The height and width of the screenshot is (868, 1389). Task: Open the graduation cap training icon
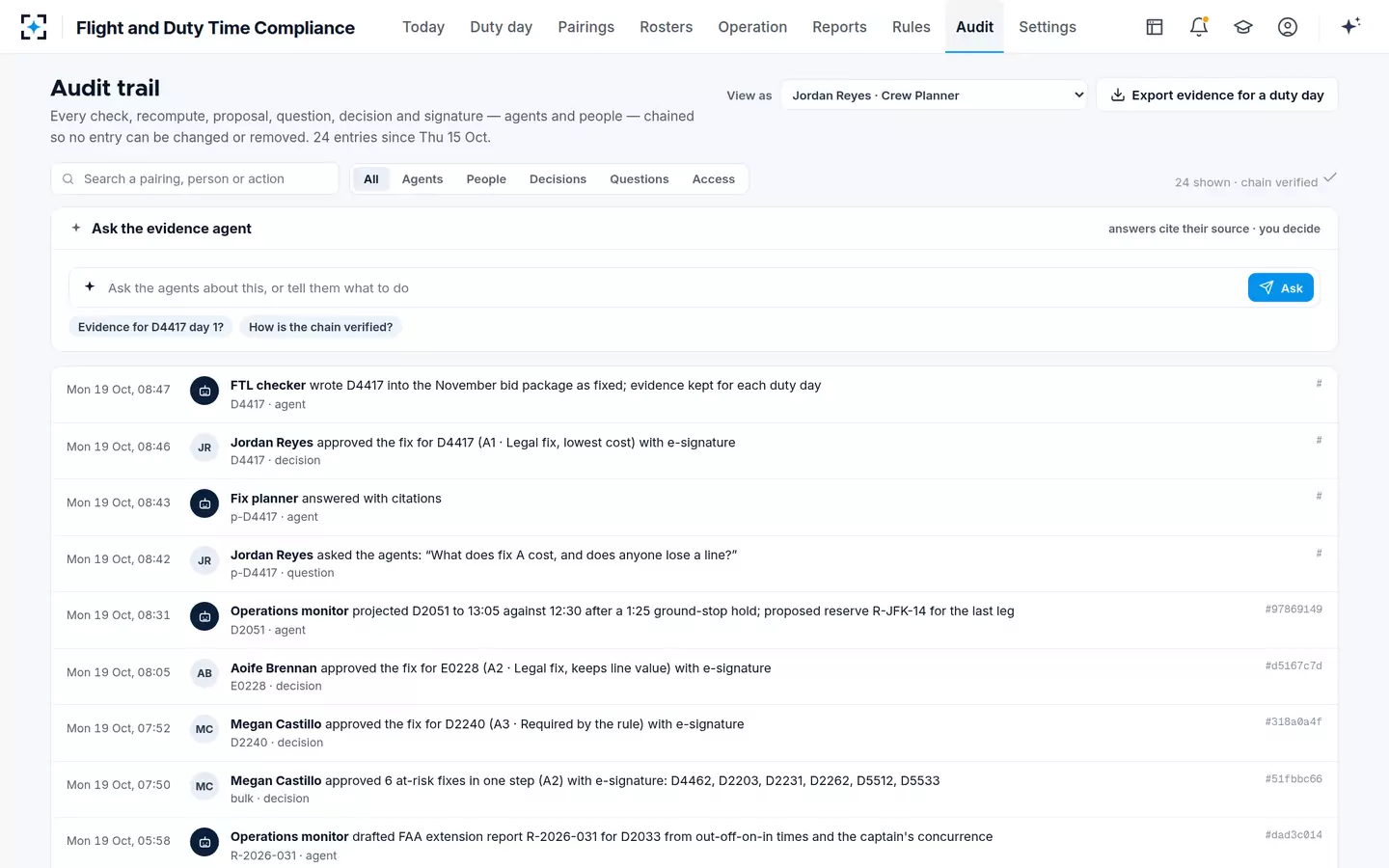1243,27
